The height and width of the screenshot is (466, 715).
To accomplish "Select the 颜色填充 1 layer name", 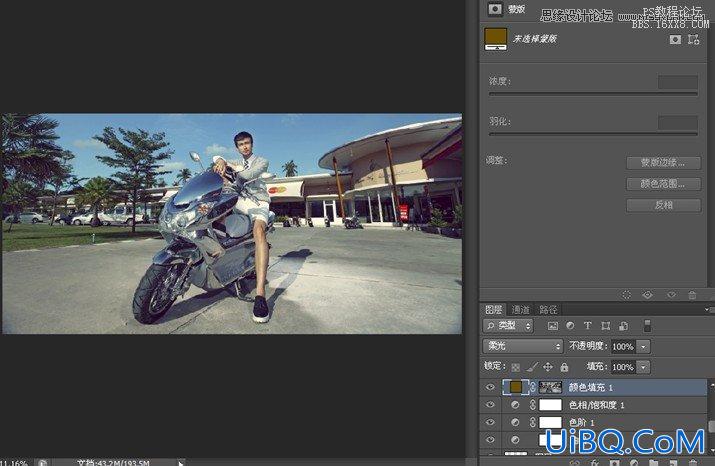I will click(591, 388).
